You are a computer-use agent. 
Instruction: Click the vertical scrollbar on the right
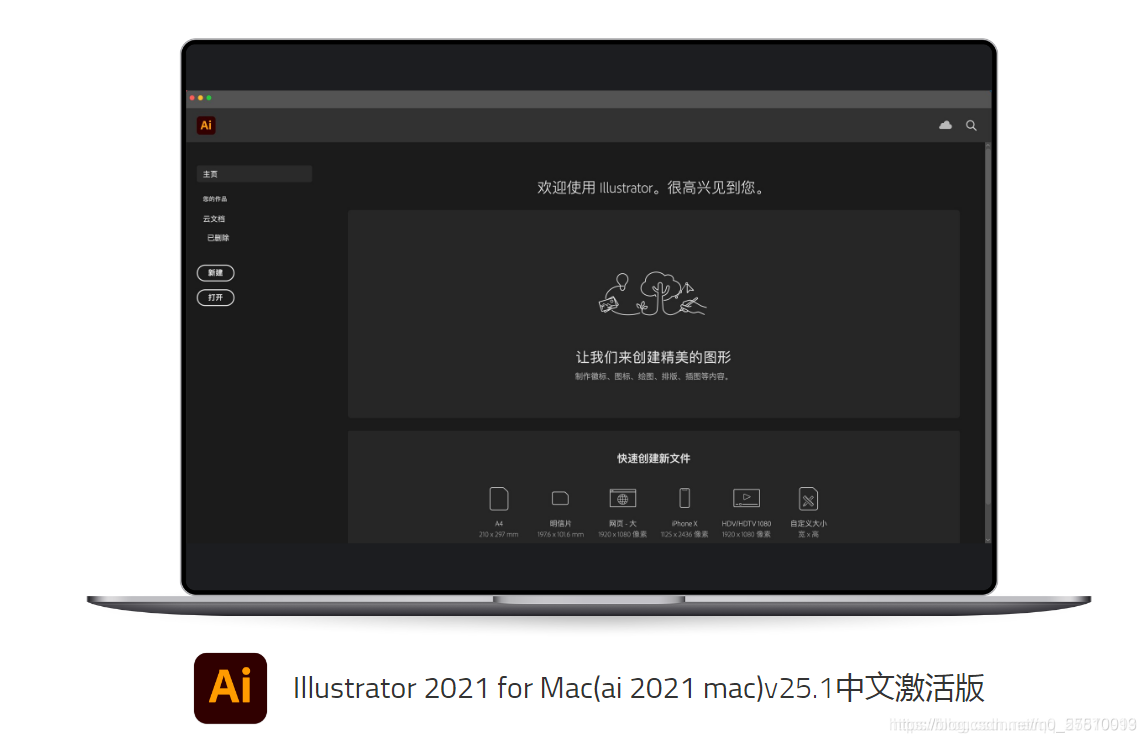(x=988, y=325)
